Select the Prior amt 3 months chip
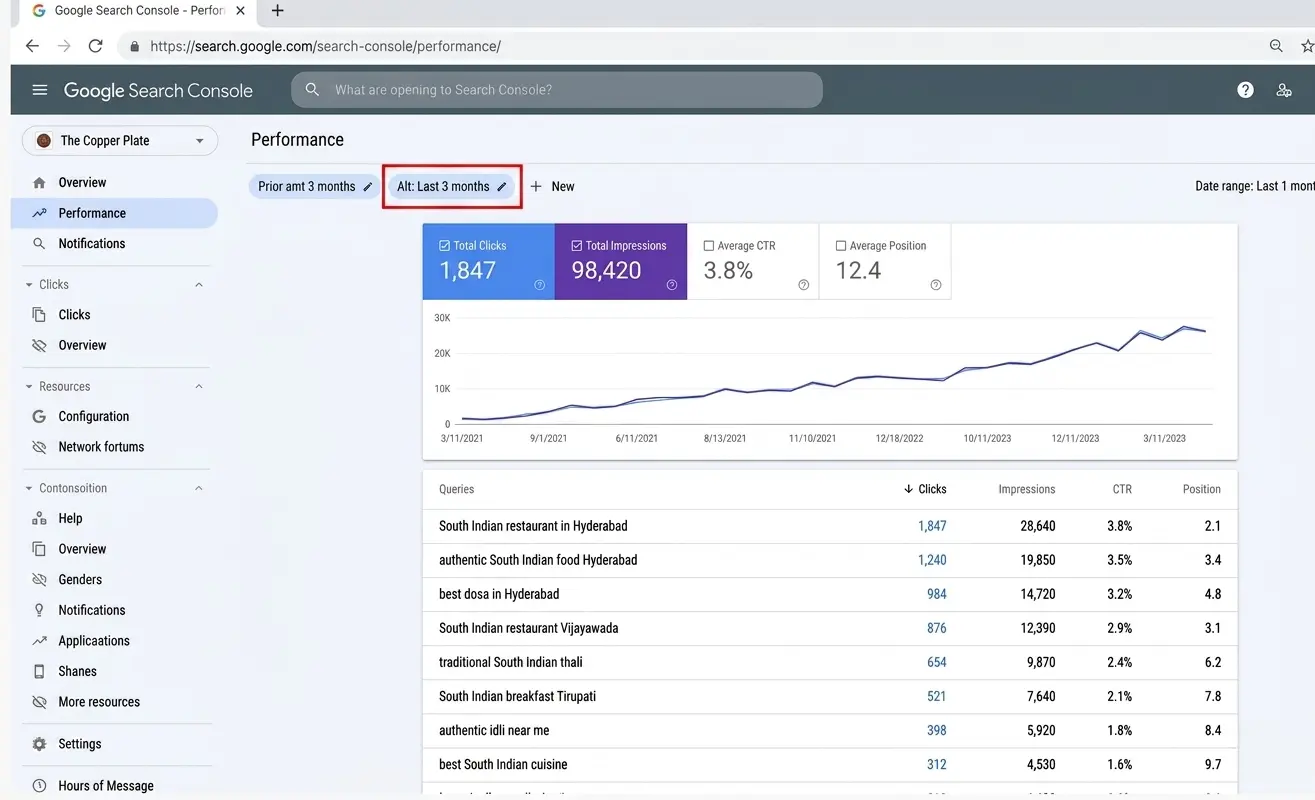 coord(314,187)
